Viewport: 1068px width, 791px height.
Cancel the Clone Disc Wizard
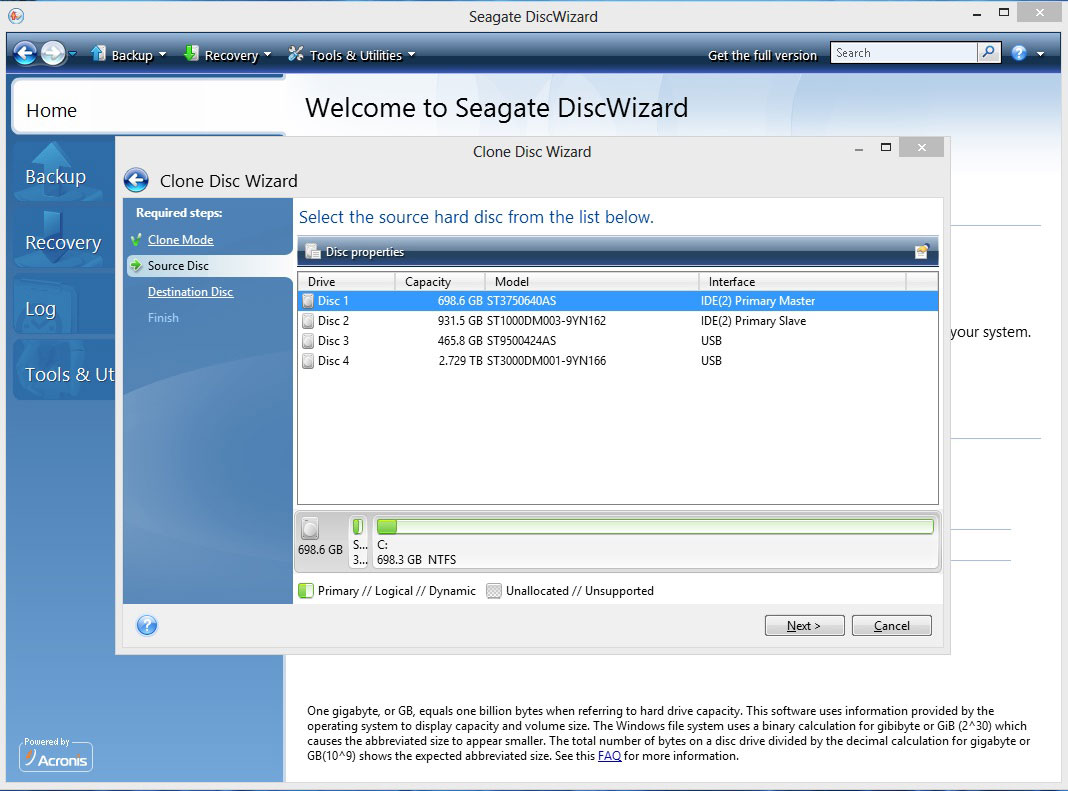pos(891,626)
